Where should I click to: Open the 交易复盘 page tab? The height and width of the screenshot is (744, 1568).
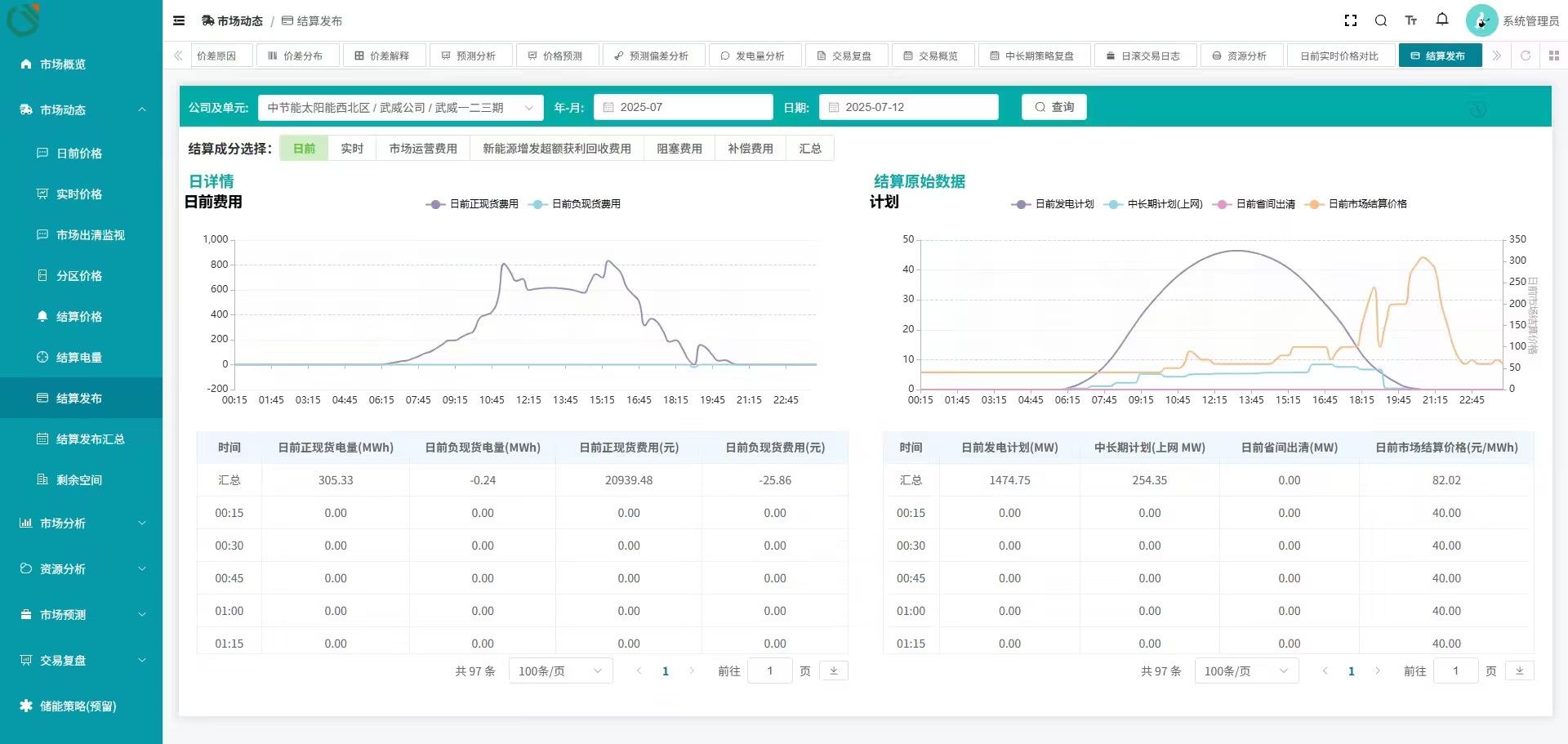pos(844,56)
